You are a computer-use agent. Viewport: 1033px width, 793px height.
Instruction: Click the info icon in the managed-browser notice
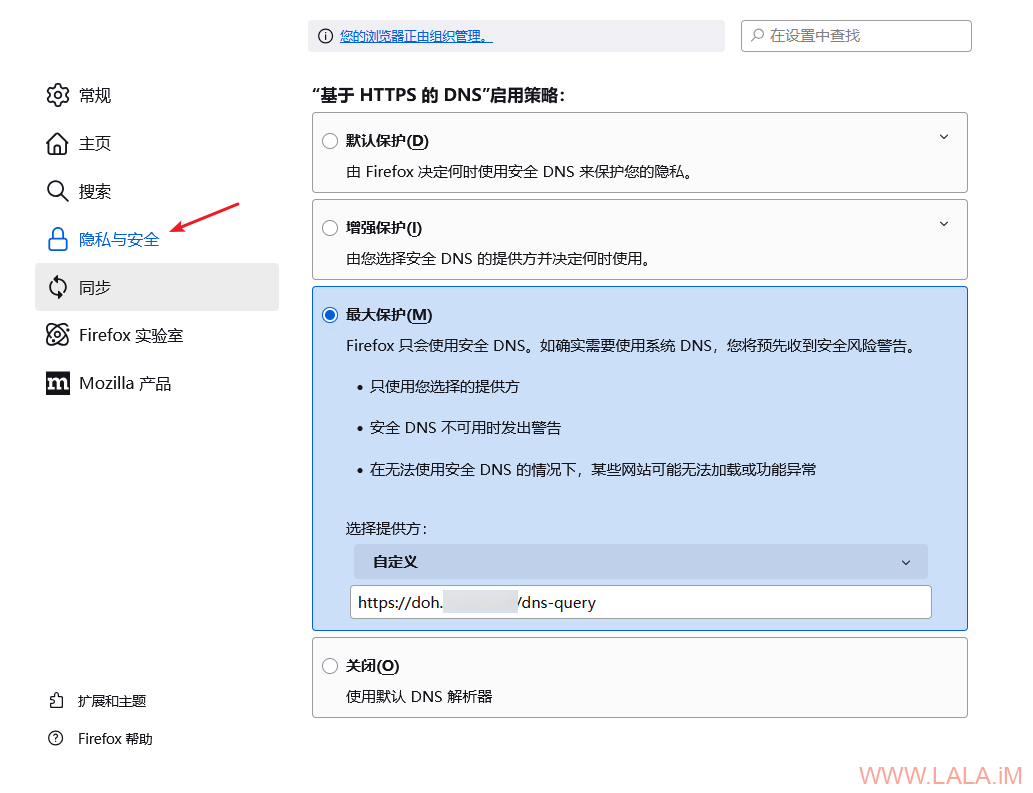click(325, 36)
